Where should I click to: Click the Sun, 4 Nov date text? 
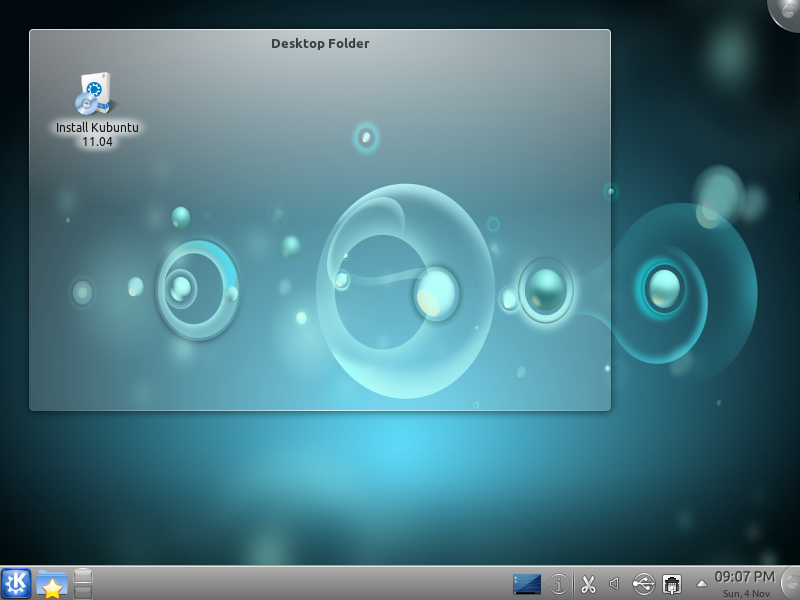[744, 593]
